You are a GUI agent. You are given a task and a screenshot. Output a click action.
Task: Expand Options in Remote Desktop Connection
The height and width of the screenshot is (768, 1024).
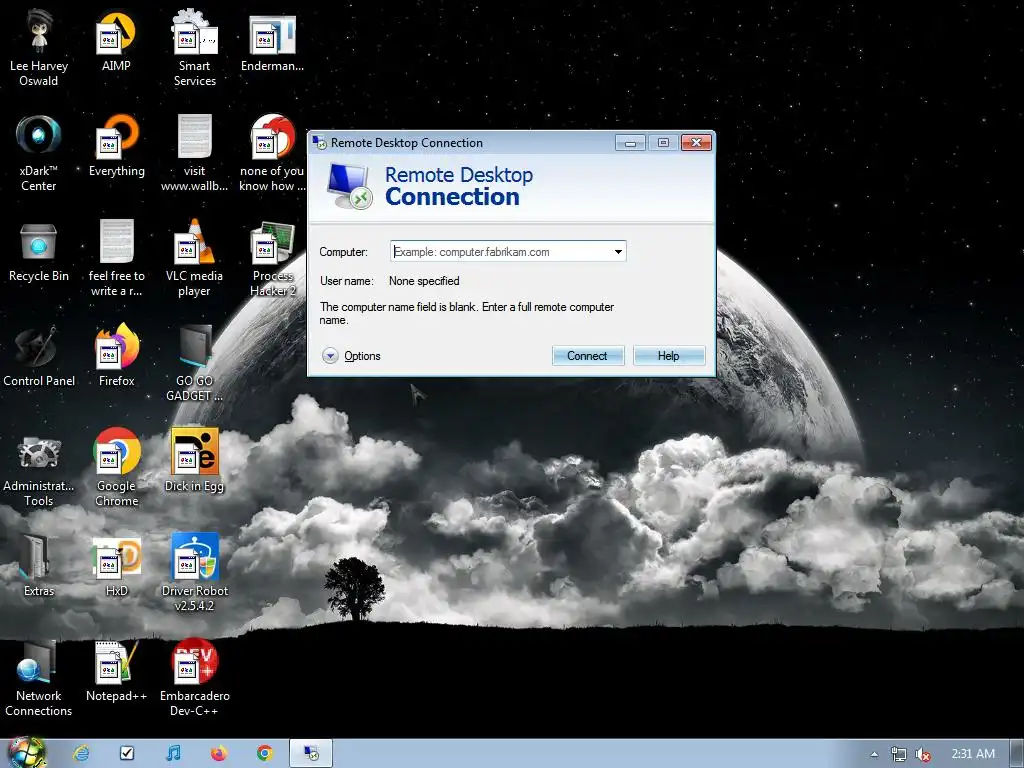[x=351, y=356]
